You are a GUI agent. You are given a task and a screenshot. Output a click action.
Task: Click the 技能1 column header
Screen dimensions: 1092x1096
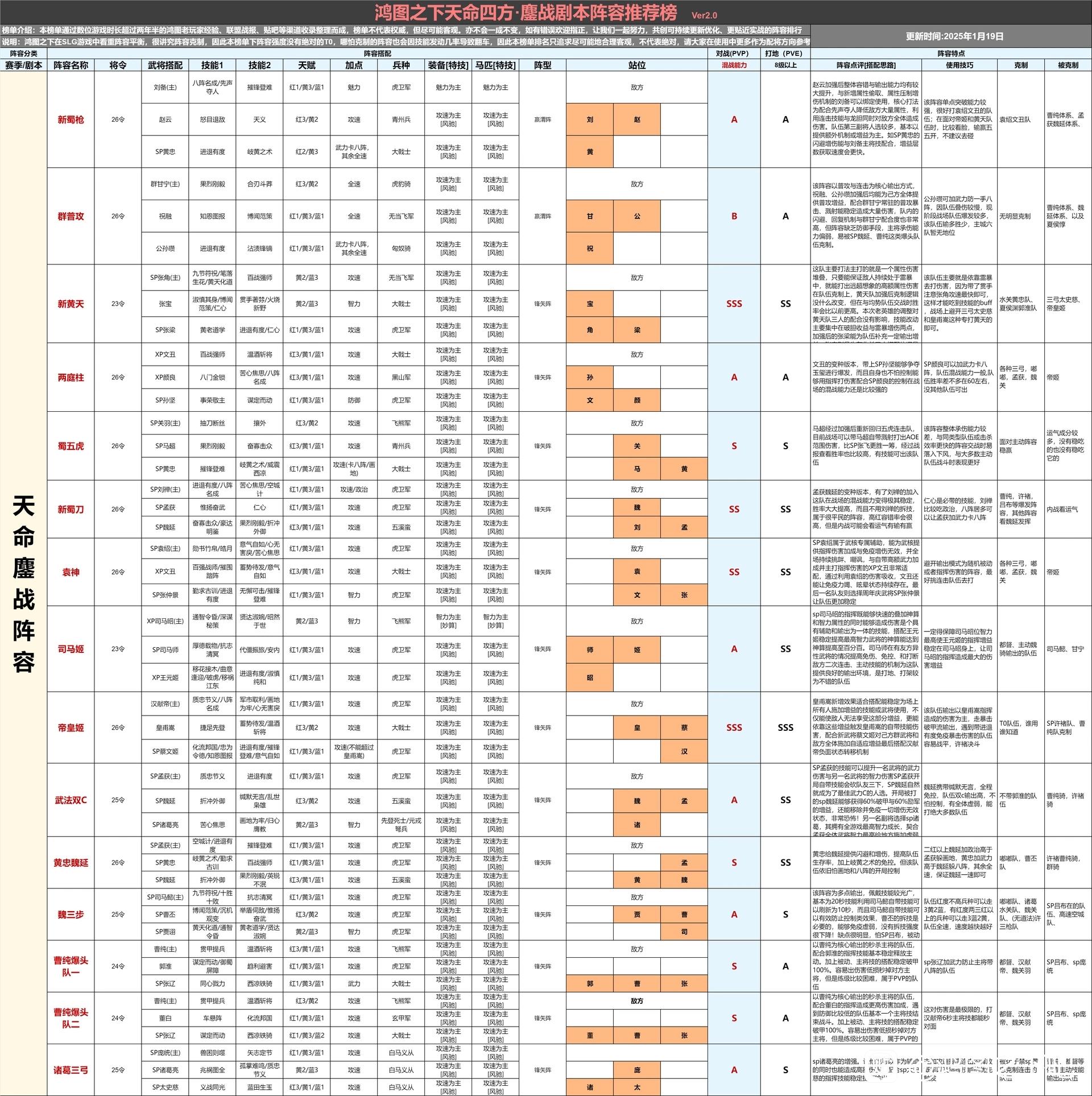point(212,65)
